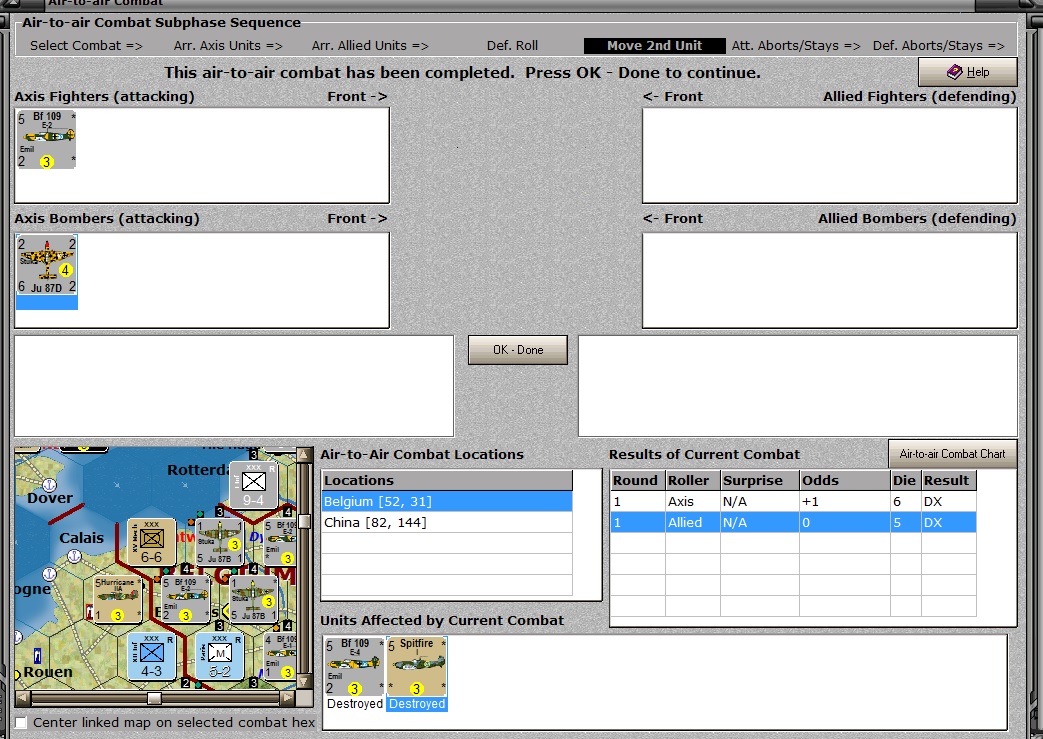Click the Dover city label on map
Screen dimensions: 1043x739
pyautogui.click(x=50, y=498)
